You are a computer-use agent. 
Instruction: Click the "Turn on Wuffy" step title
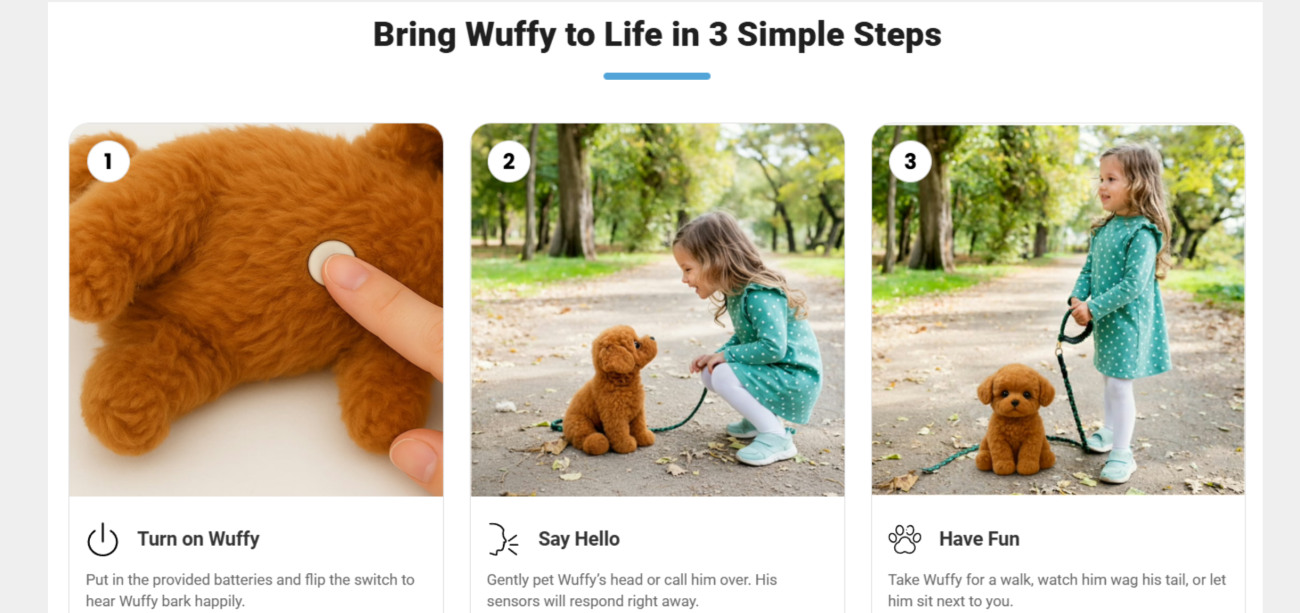coord(198,539)
